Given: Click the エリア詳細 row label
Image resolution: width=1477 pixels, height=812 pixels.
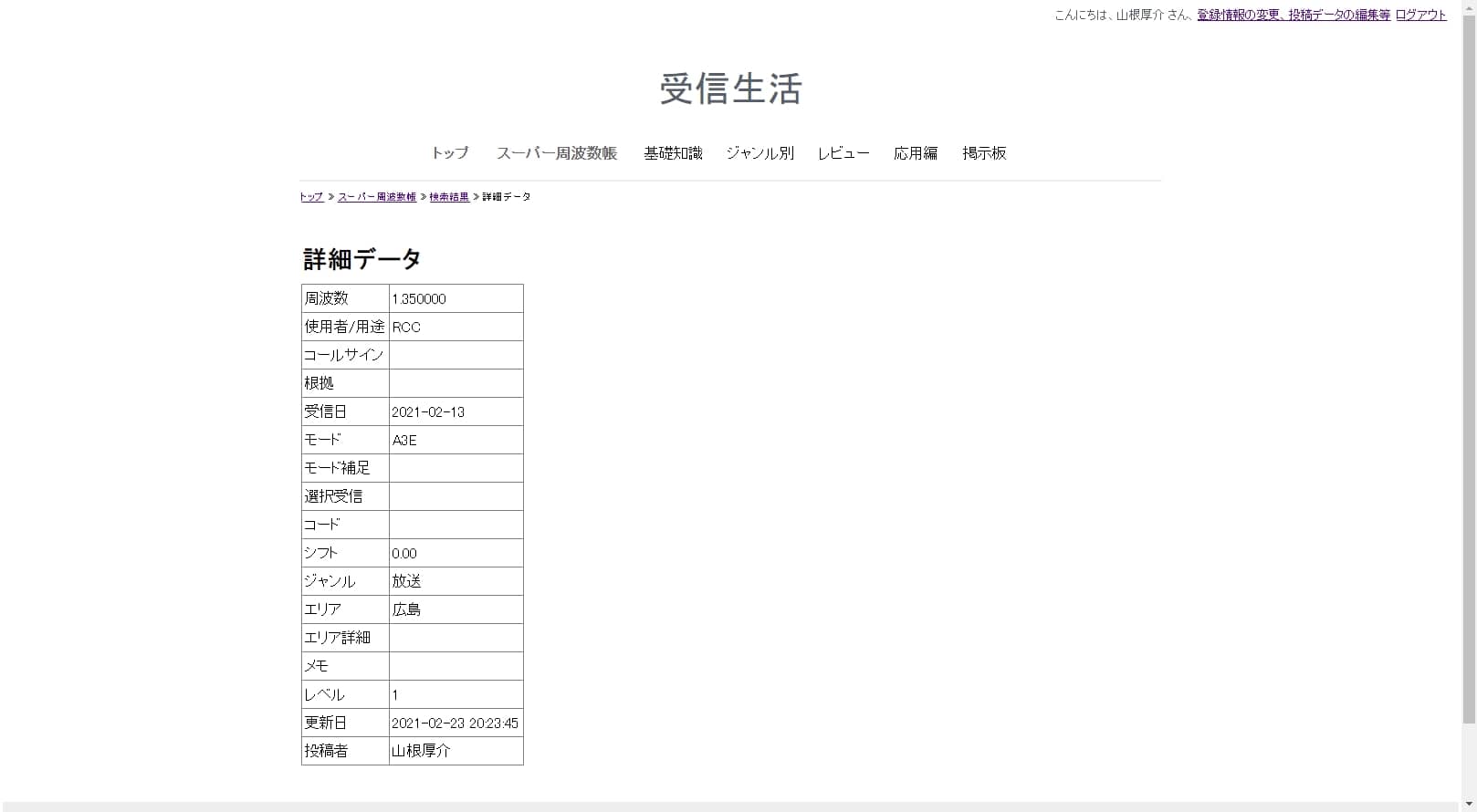Looking at the screenshot, I should point(337,638).
